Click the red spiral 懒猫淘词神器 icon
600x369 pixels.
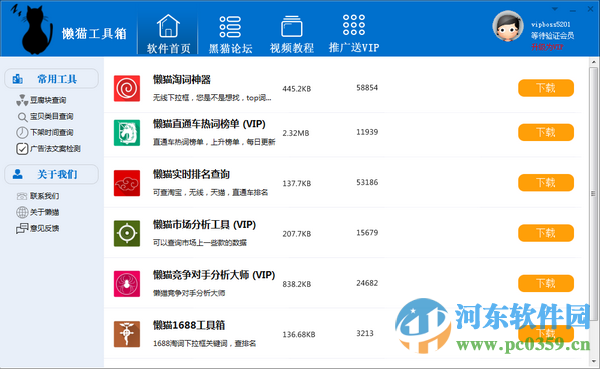(127, 88)
